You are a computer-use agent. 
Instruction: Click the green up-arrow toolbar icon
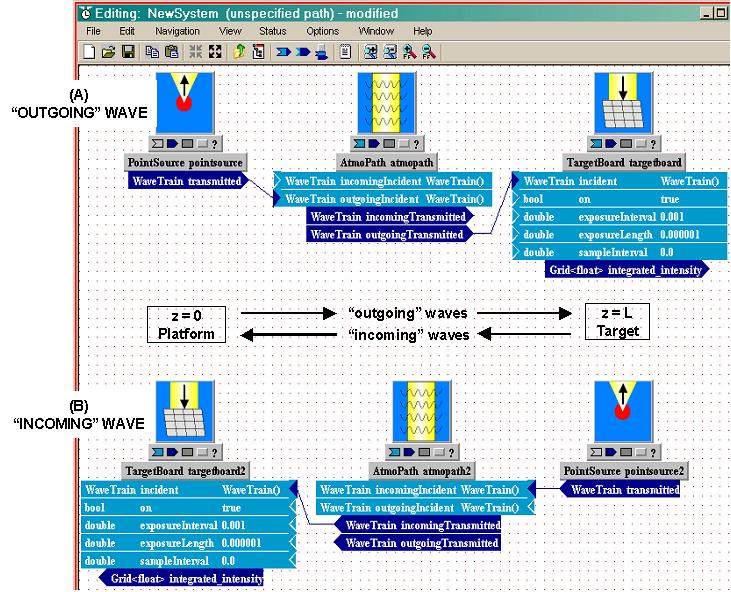239,52
